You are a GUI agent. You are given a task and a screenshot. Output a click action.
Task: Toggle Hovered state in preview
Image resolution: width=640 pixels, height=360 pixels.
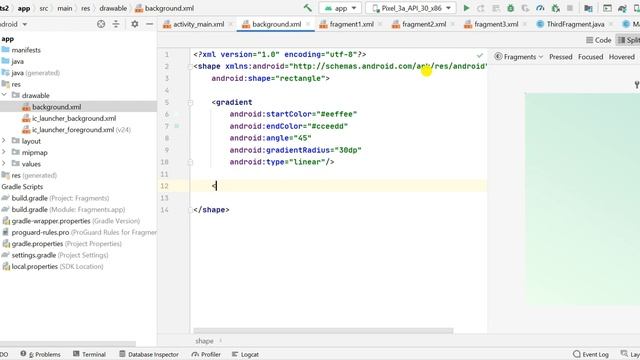(622, 57)
